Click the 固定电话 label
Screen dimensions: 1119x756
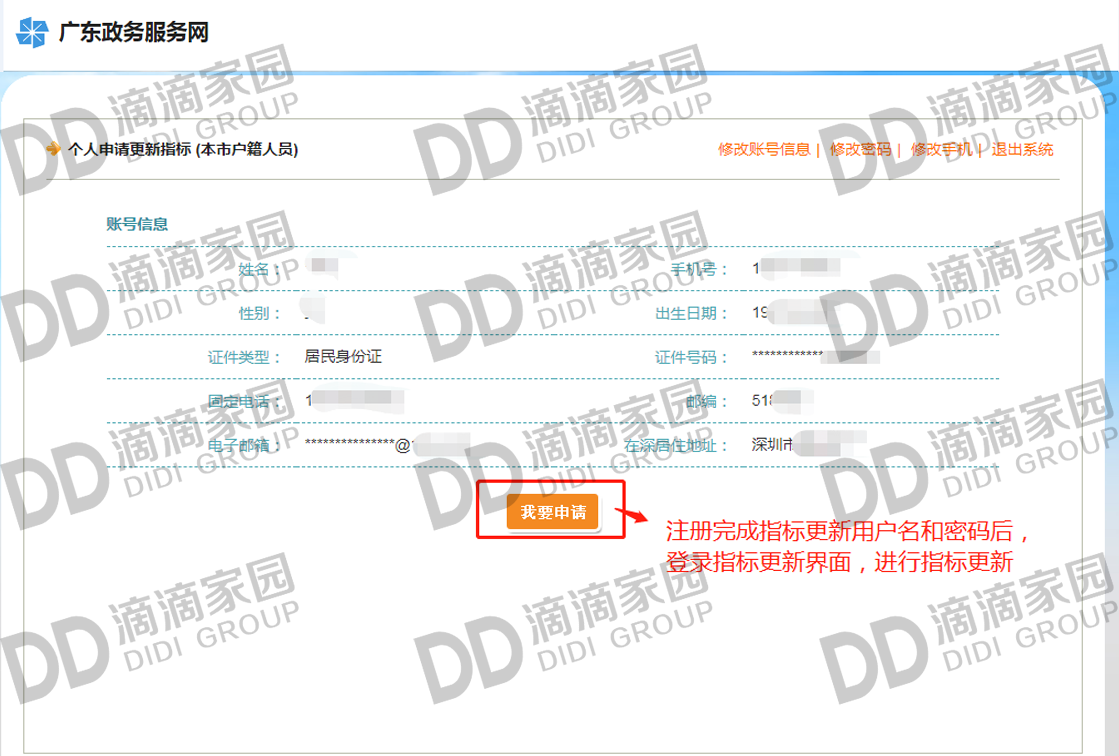(x=243, y=401)
